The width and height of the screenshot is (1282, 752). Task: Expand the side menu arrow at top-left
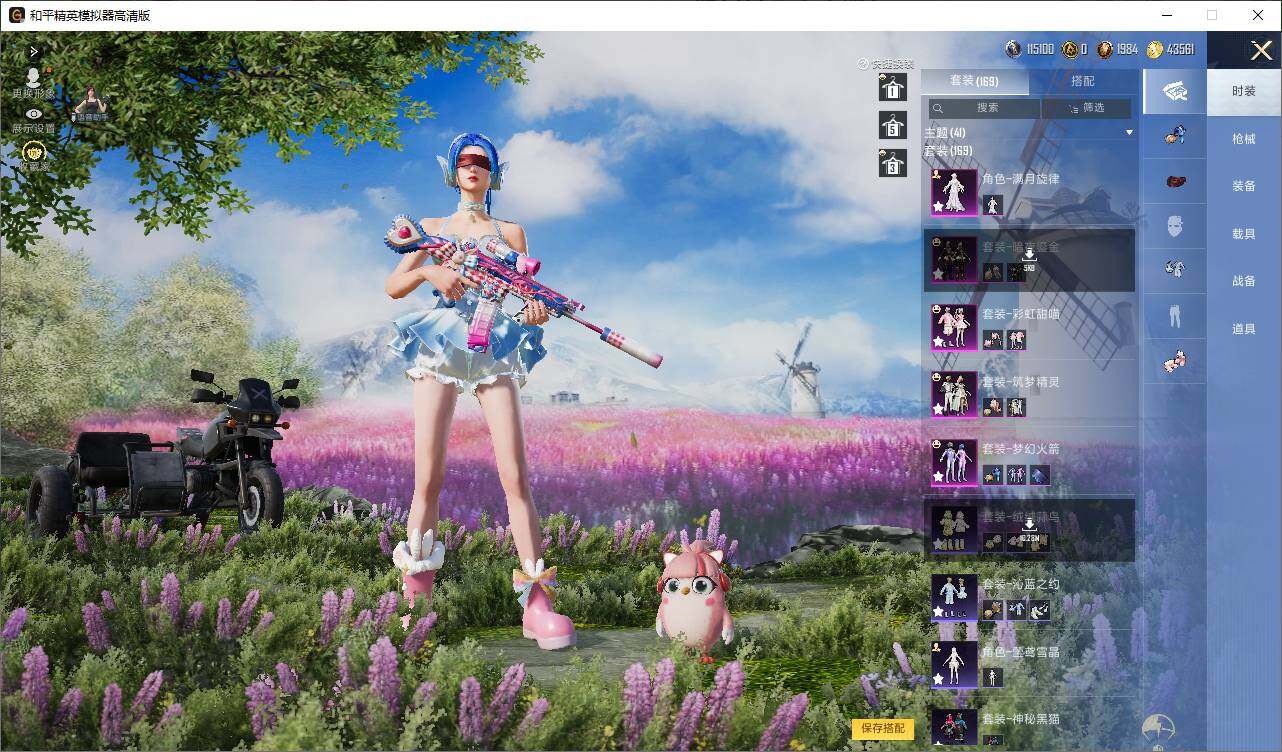(x=34, y=51)
